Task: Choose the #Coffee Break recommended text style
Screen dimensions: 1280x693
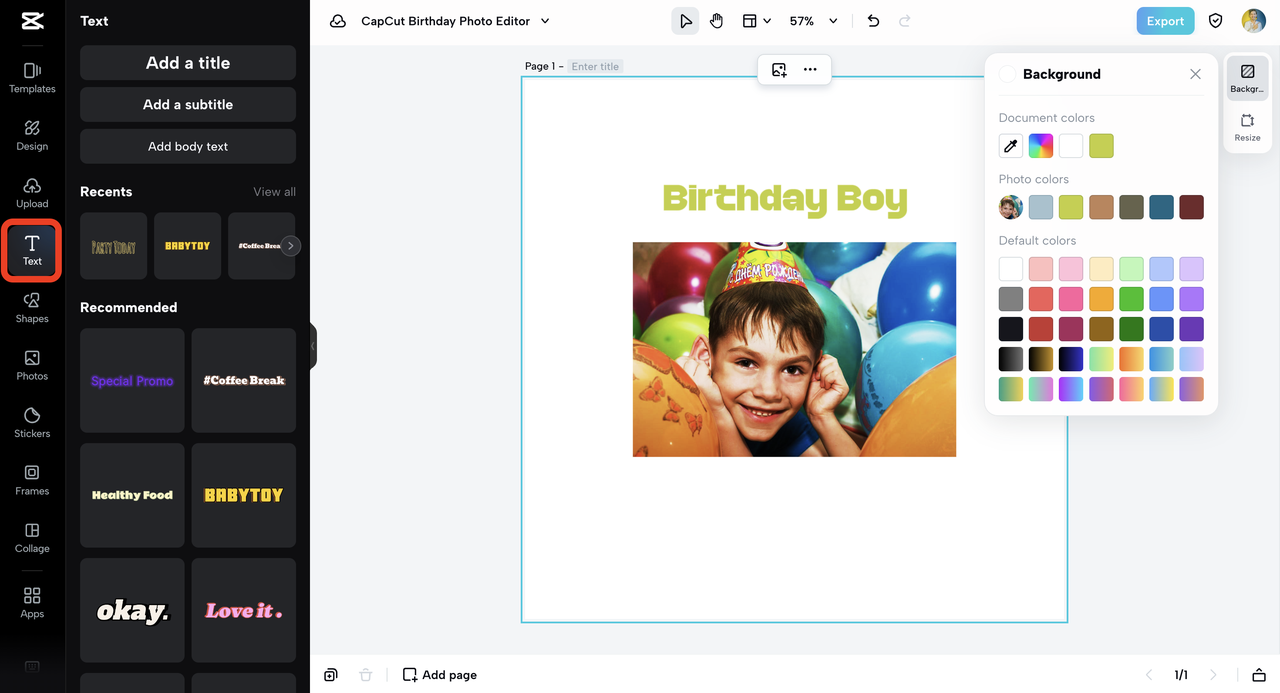Action: tap(244, 380)
